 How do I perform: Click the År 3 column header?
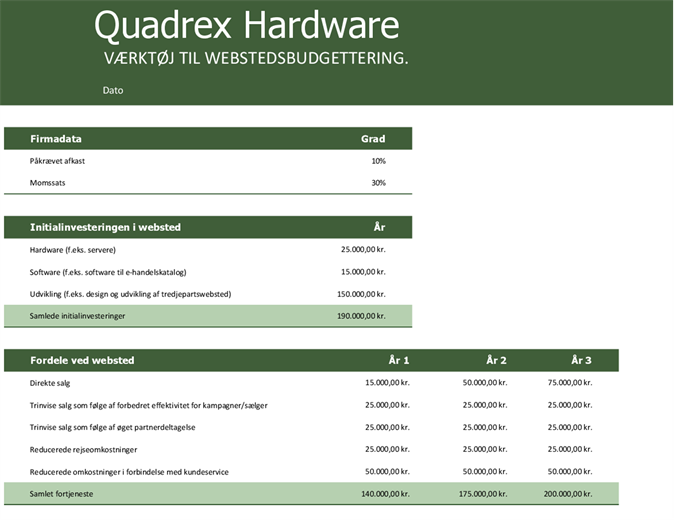pos(582,360)
